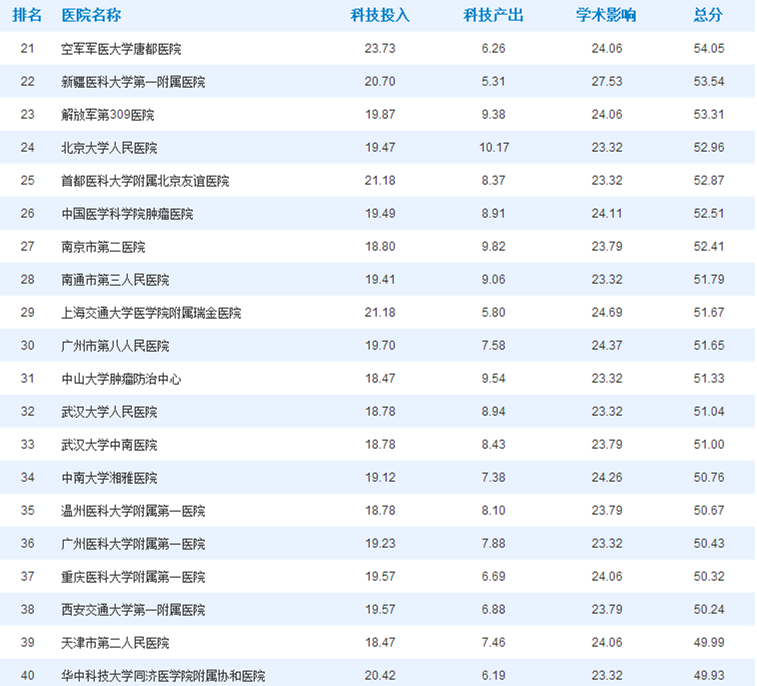
Task: Click total score 51.00
Action: pos(709,444)
